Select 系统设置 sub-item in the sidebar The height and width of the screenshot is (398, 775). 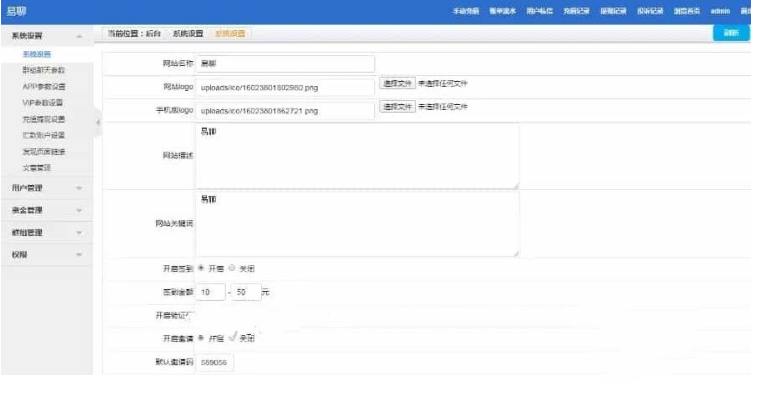(x=37, y=54)
